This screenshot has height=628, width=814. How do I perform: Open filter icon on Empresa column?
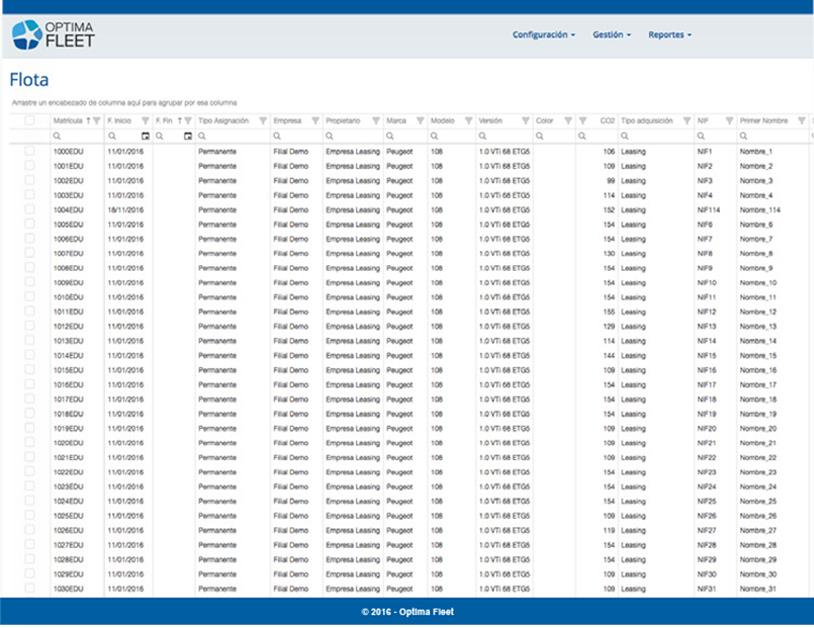(x=315, y=121)
